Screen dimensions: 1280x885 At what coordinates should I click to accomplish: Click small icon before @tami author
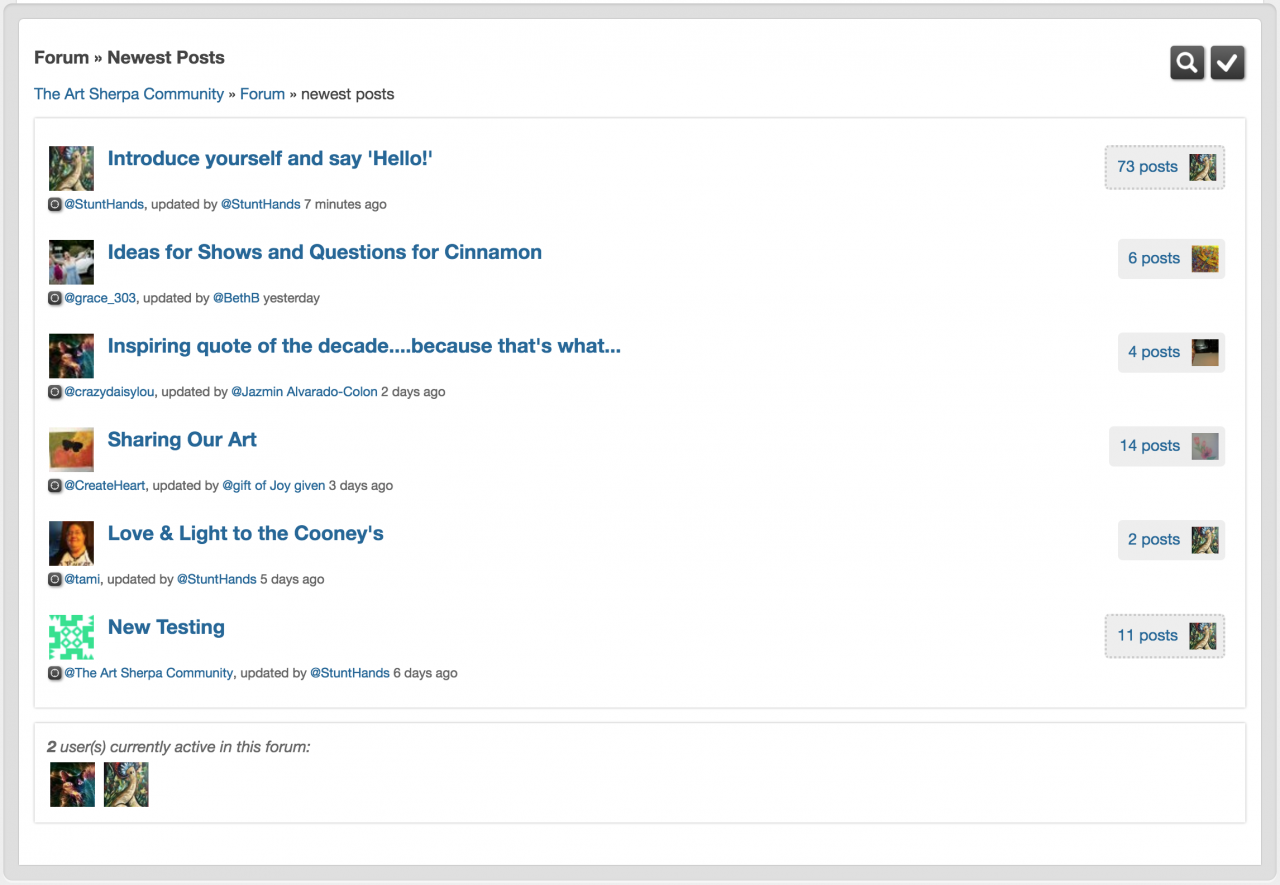pos(55,579)
